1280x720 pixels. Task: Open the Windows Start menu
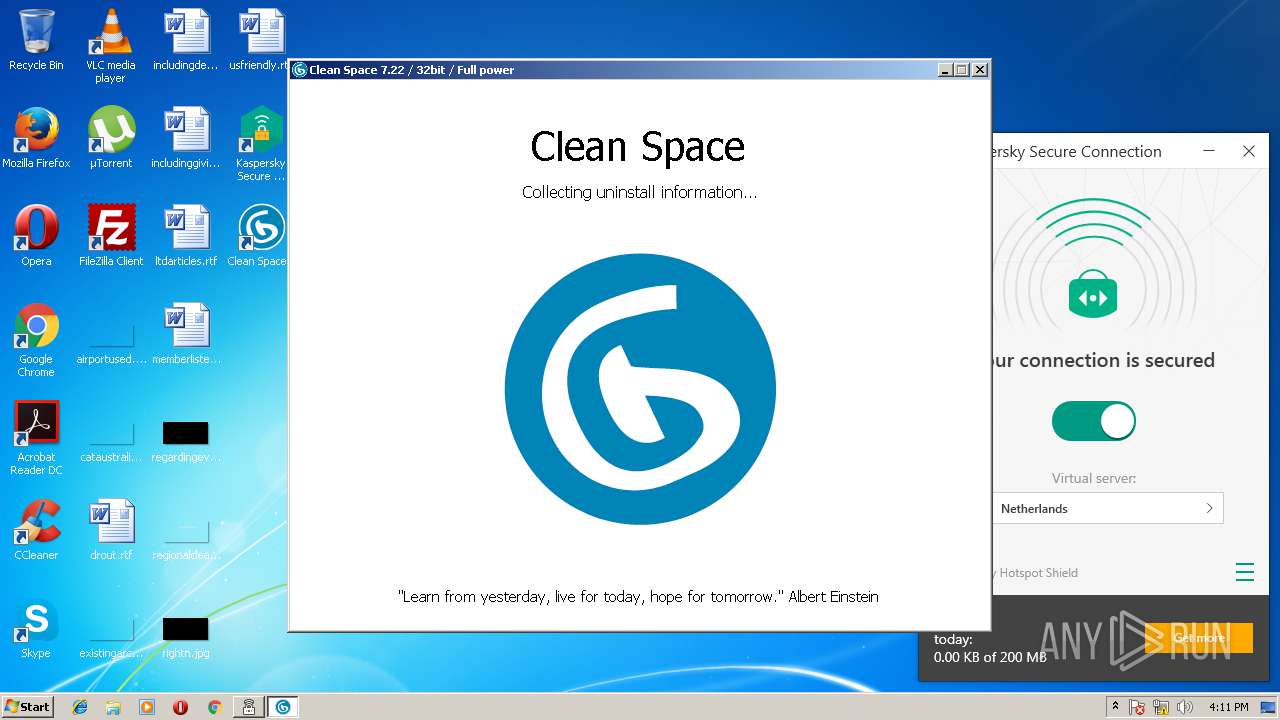[x=28, y=706]
